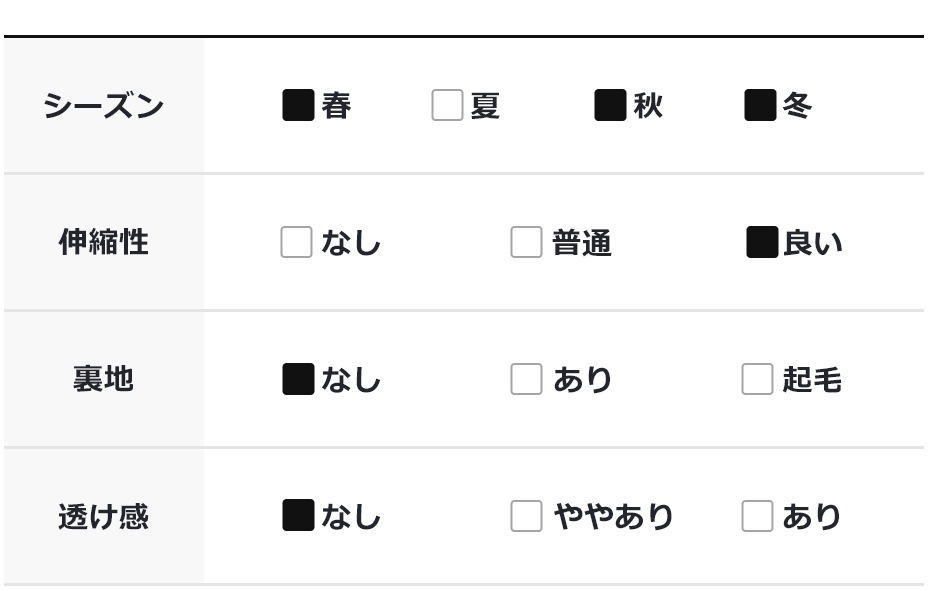Click the 伸縮性 row header
Screen dimensions: 928x590
coord(103,242)
